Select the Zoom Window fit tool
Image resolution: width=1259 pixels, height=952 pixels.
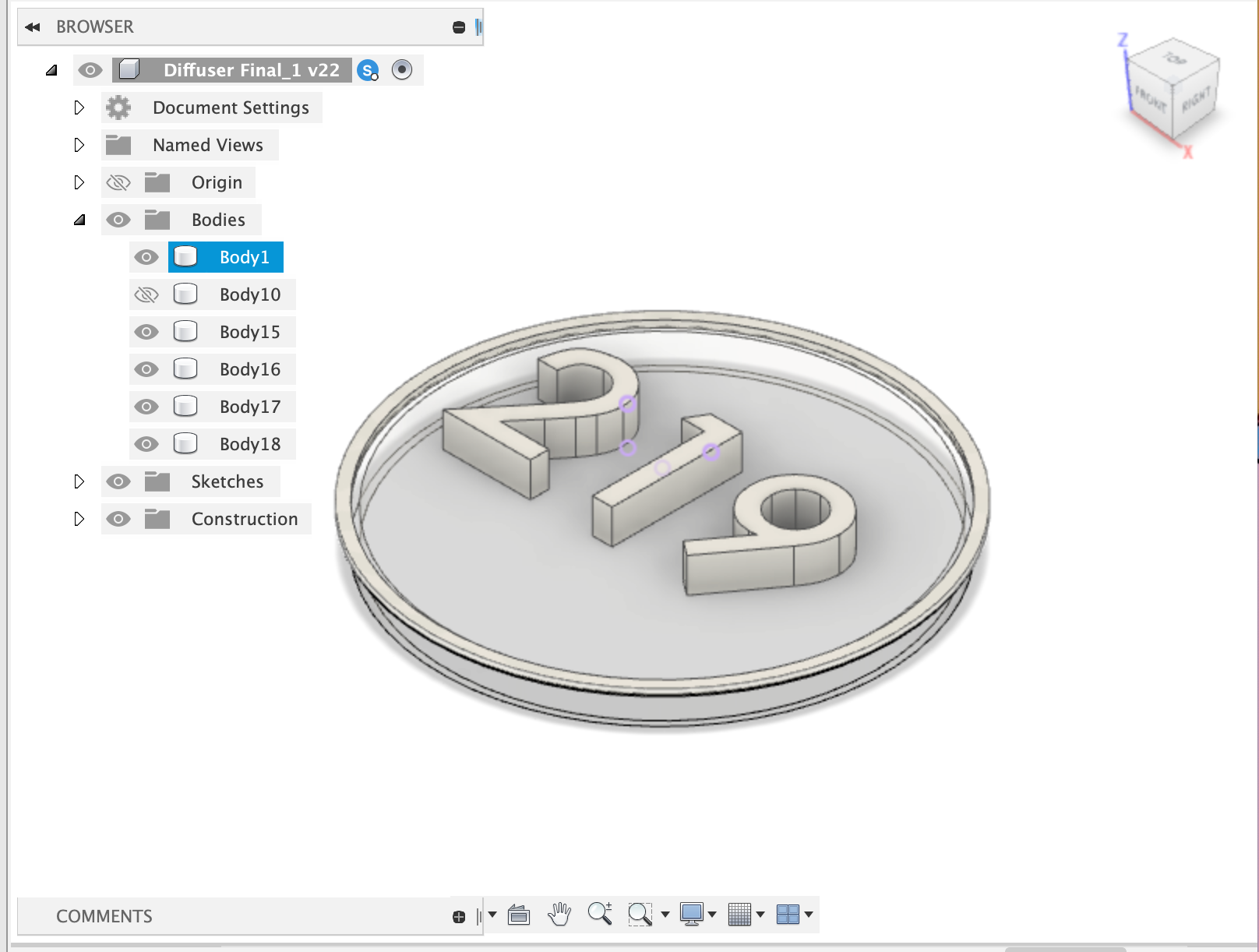click(x=640, y=915)
